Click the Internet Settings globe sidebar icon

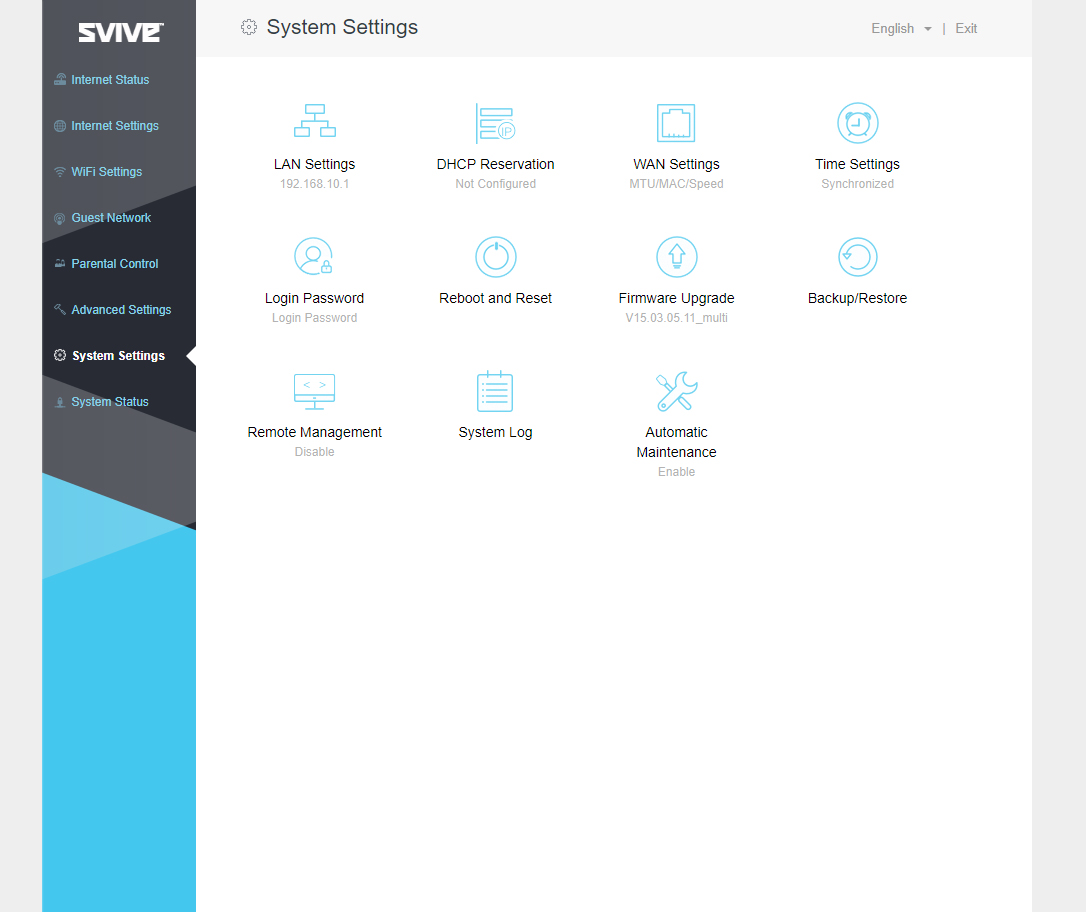[60, 125]
